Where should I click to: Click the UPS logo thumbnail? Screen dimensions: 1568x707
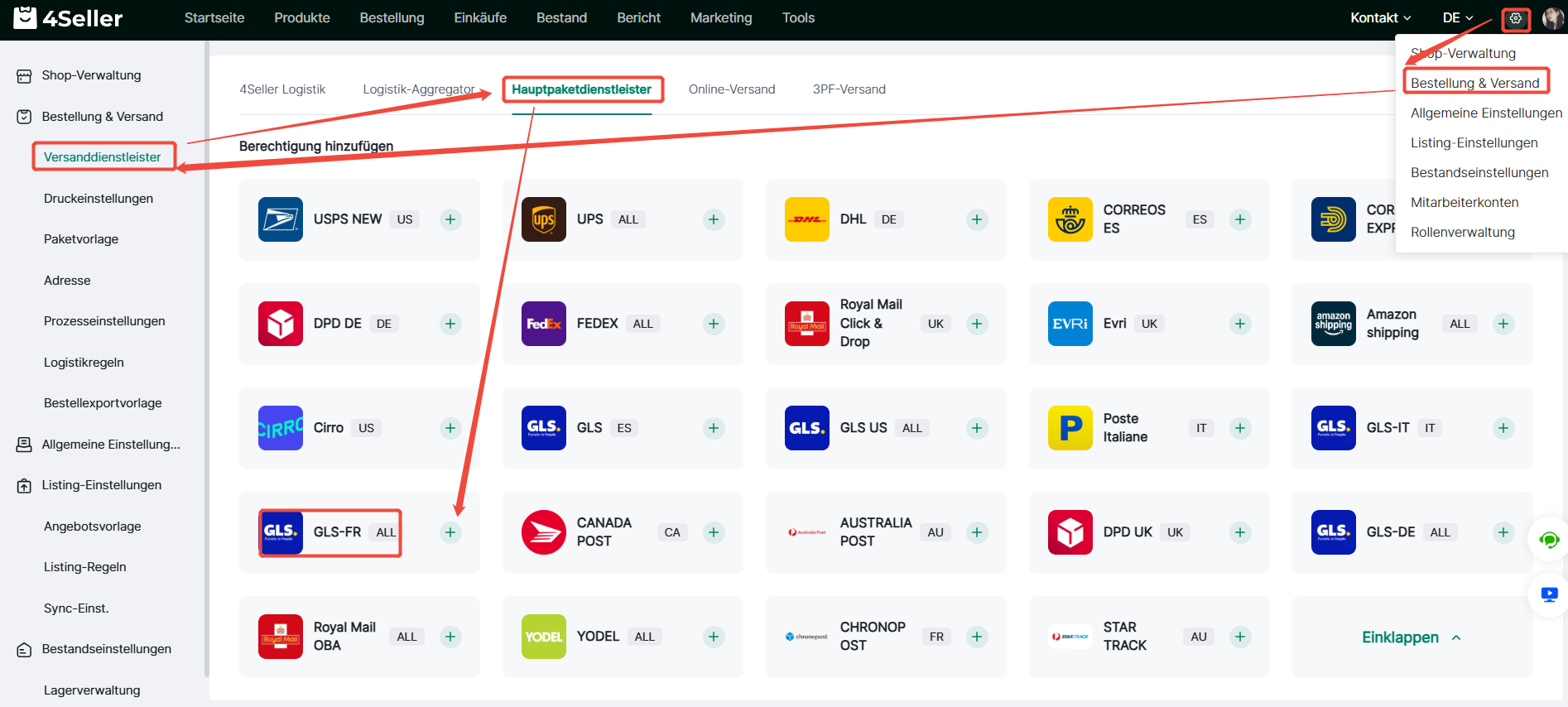click(544, 219)
